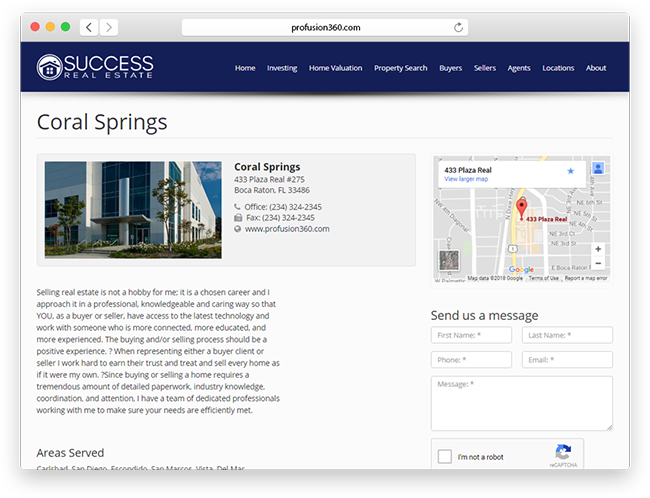
Task: Click the Message text area
Action: [x=522, y=403]
